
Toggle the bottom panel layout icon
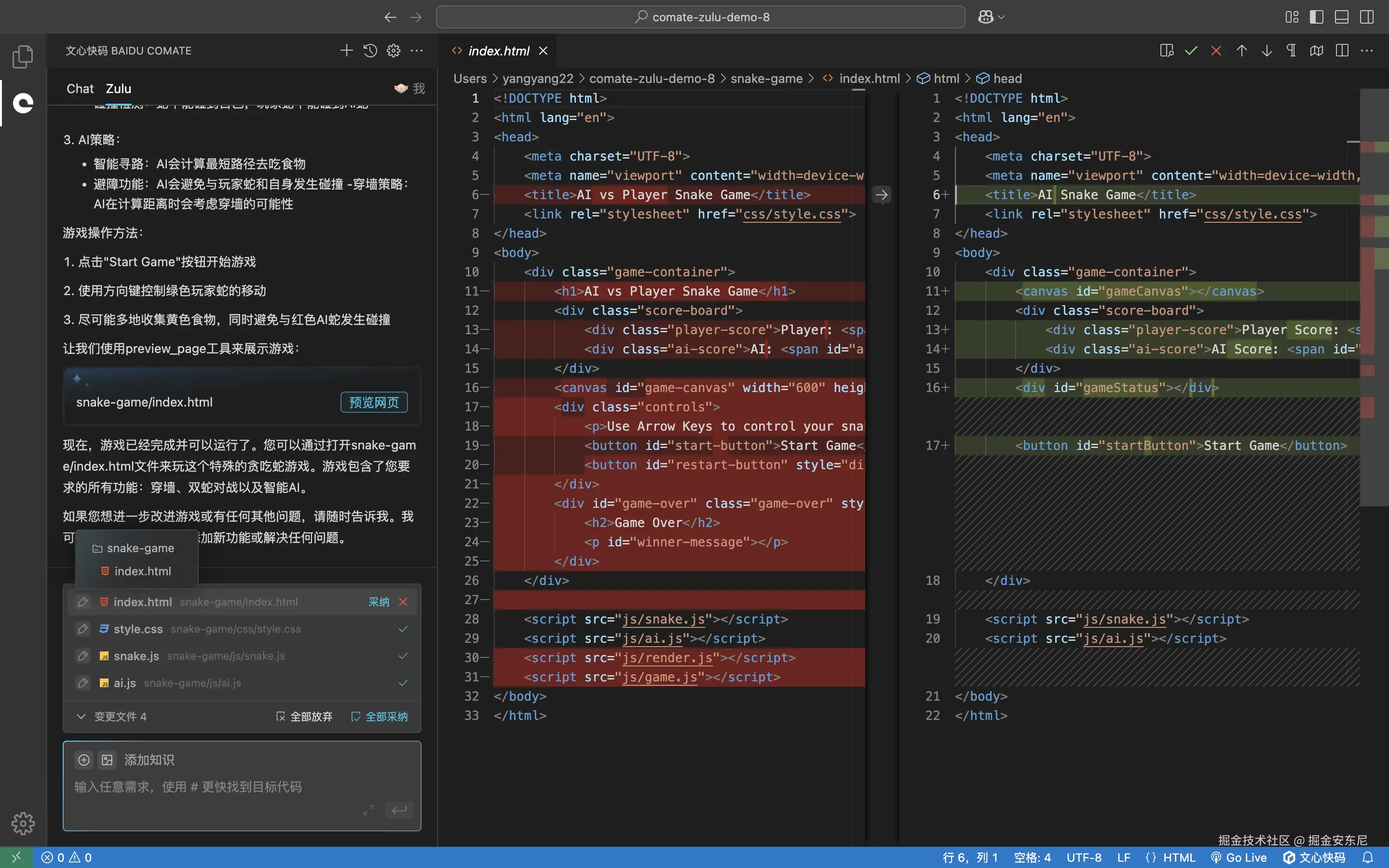click(1341, 17)
